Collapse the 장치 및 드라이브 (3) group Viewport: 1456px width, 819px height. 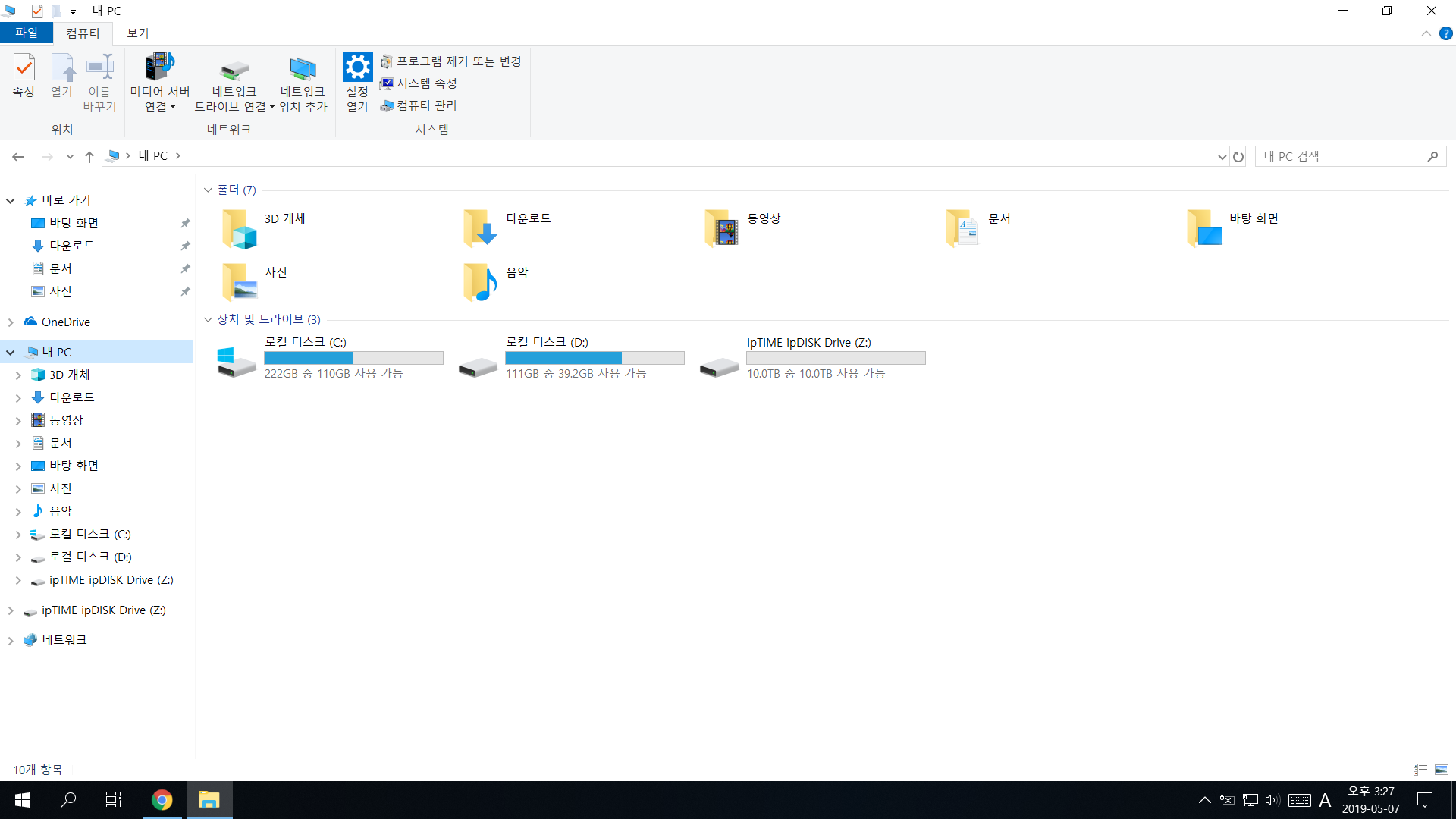pyautogui.click(x=208, y=319)
